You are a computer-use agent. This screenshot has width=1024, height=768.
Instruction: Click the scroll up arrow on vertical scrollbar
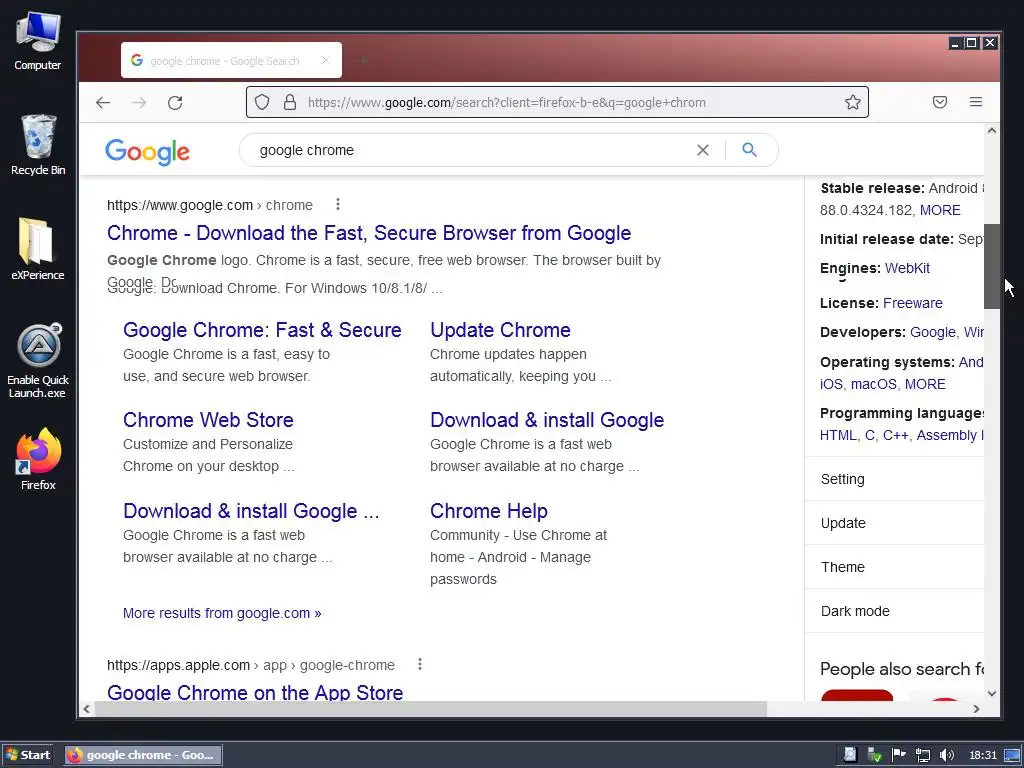991,131
